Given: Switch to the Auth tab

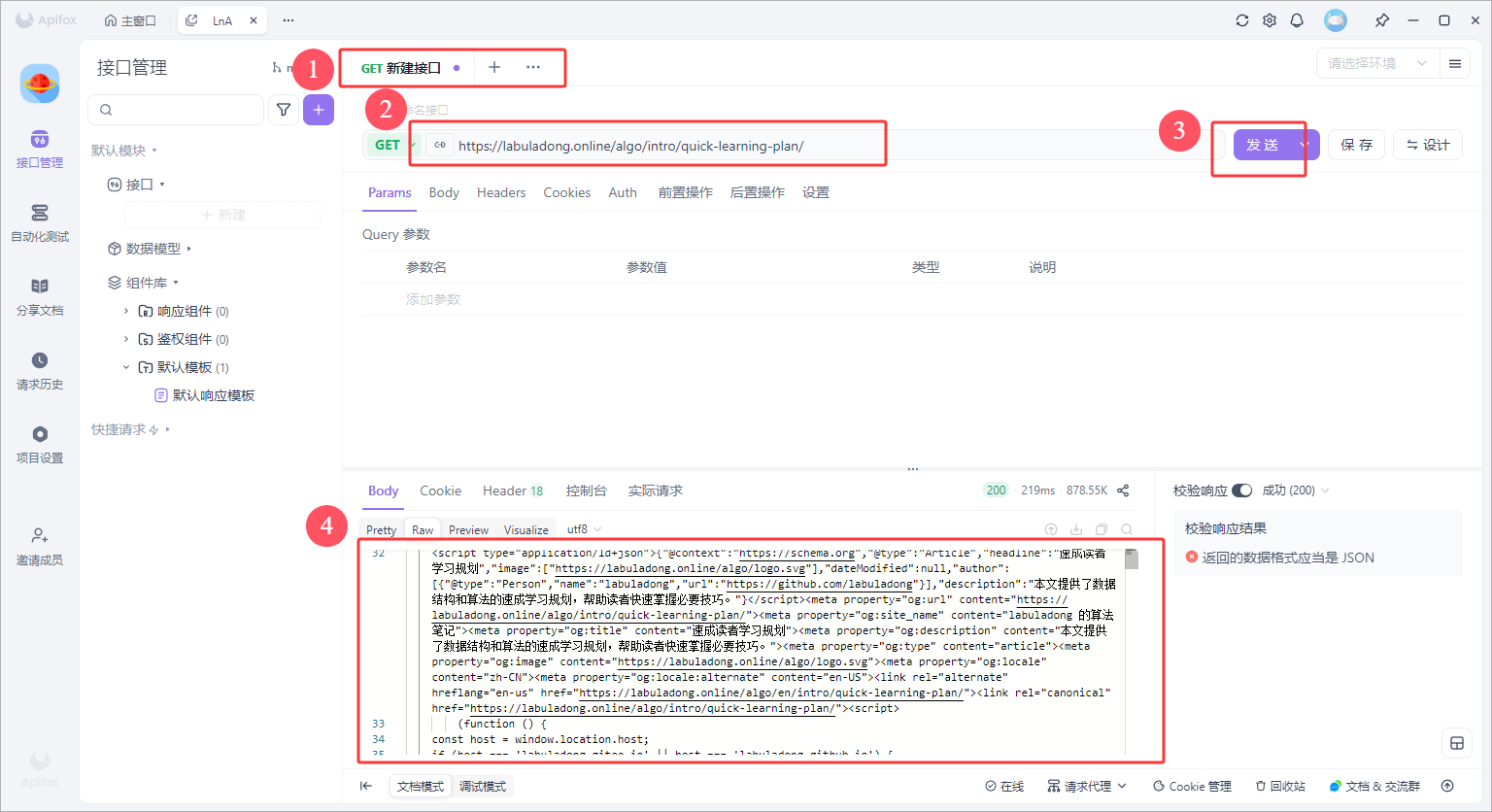Looking at the screenshot, I should pyautogui.click(x=623, y=192).
